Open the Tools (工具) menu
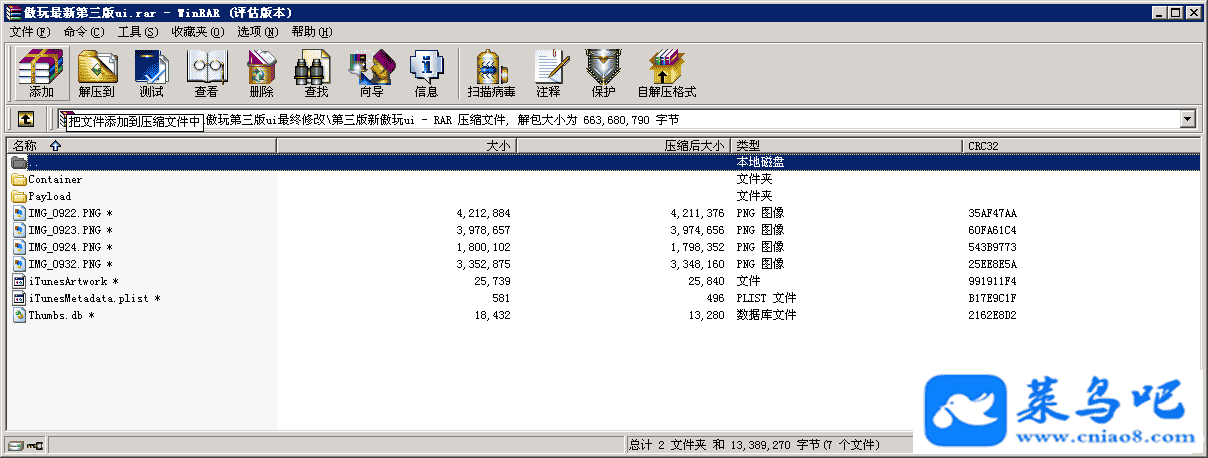This screenshot has width=1208, height=458. point(138,32)
